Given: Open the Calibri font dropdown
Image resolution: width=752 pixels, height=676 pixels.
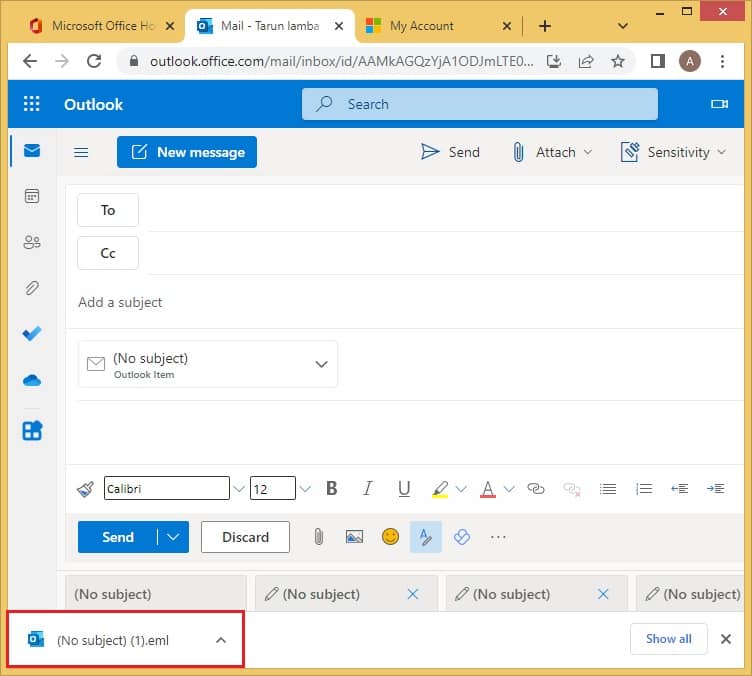Looking at the screenshot, I should tap(238, 489).
